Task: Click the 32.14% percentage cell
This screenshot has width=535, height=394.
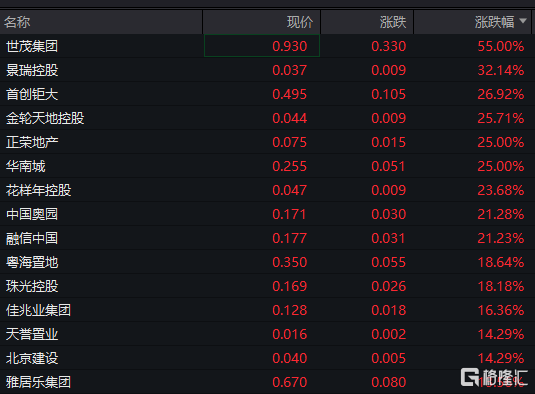Action: click(x=501, y=70)
